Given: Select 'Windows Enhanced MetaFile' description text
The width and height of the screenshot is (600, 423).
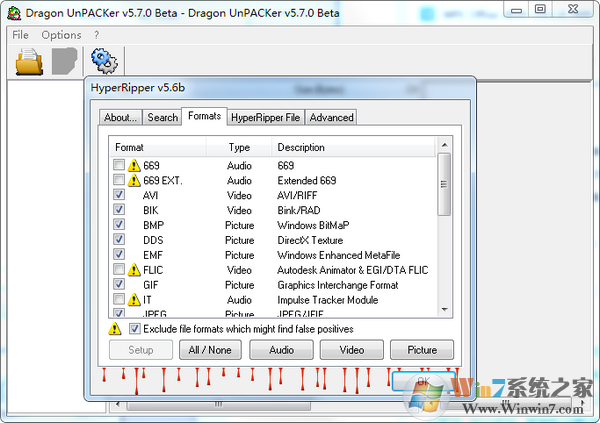Looking at the screenshot, I should click(x=339, y=255).
